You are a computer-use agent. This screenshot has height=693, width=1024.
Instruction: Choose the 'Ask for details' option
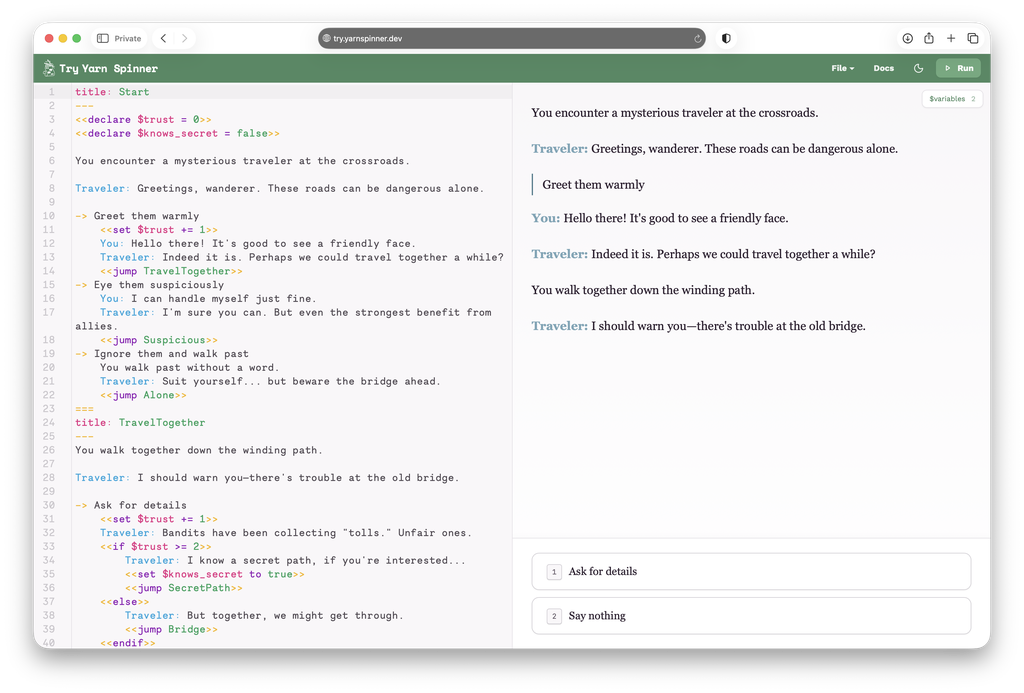(751, 572)
